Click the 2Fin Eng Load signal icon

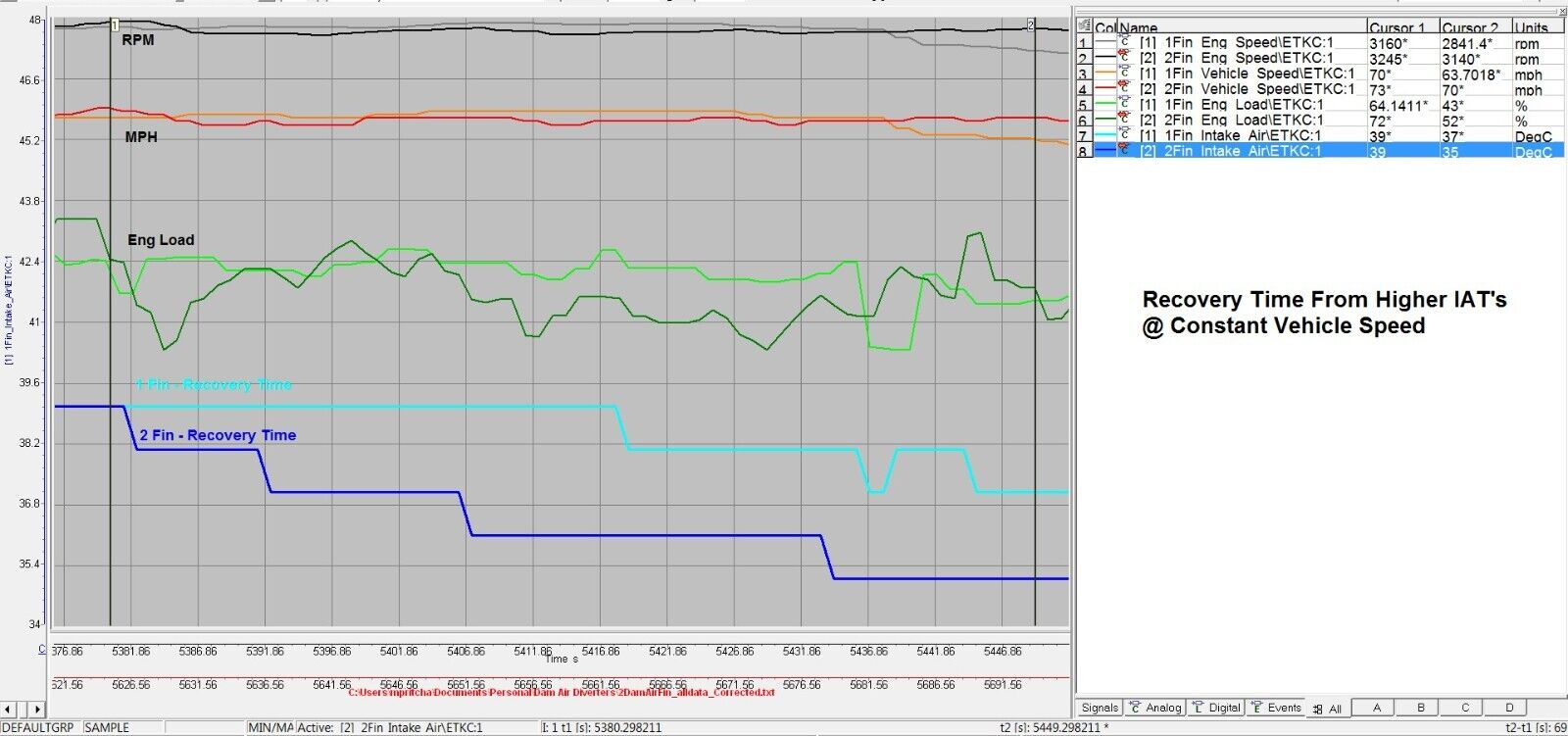1125,121
